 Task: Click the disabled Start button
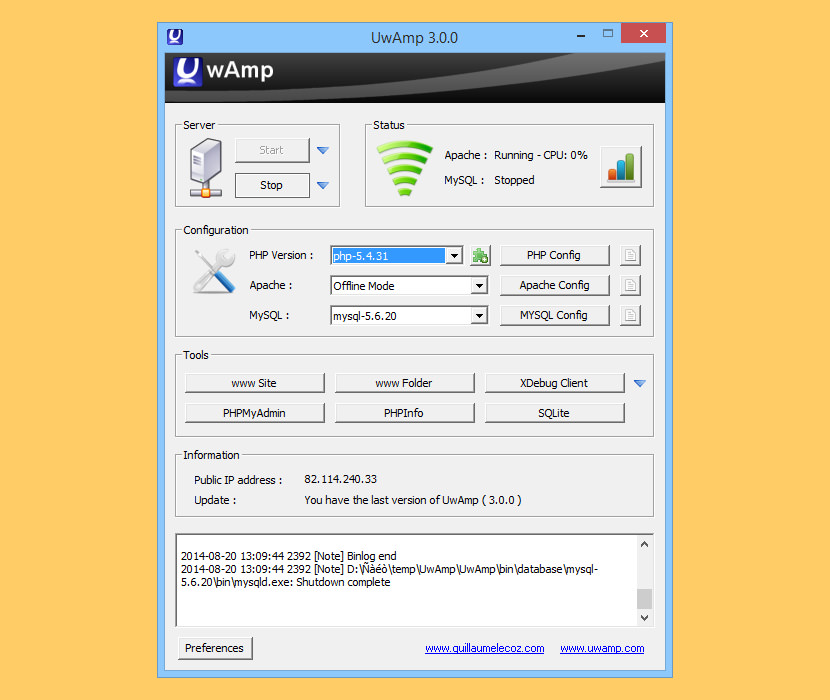click(x=272, y=150)
